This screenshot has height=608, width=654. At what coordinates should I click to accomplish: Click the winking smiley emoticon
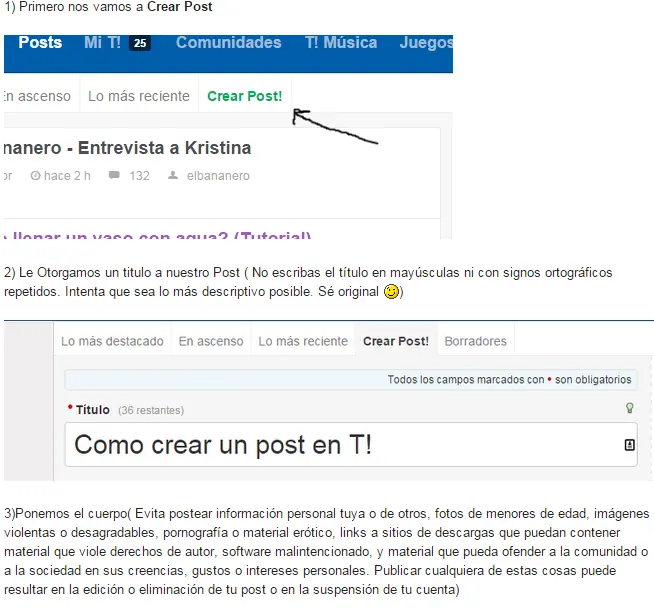[x=391, y=291]
